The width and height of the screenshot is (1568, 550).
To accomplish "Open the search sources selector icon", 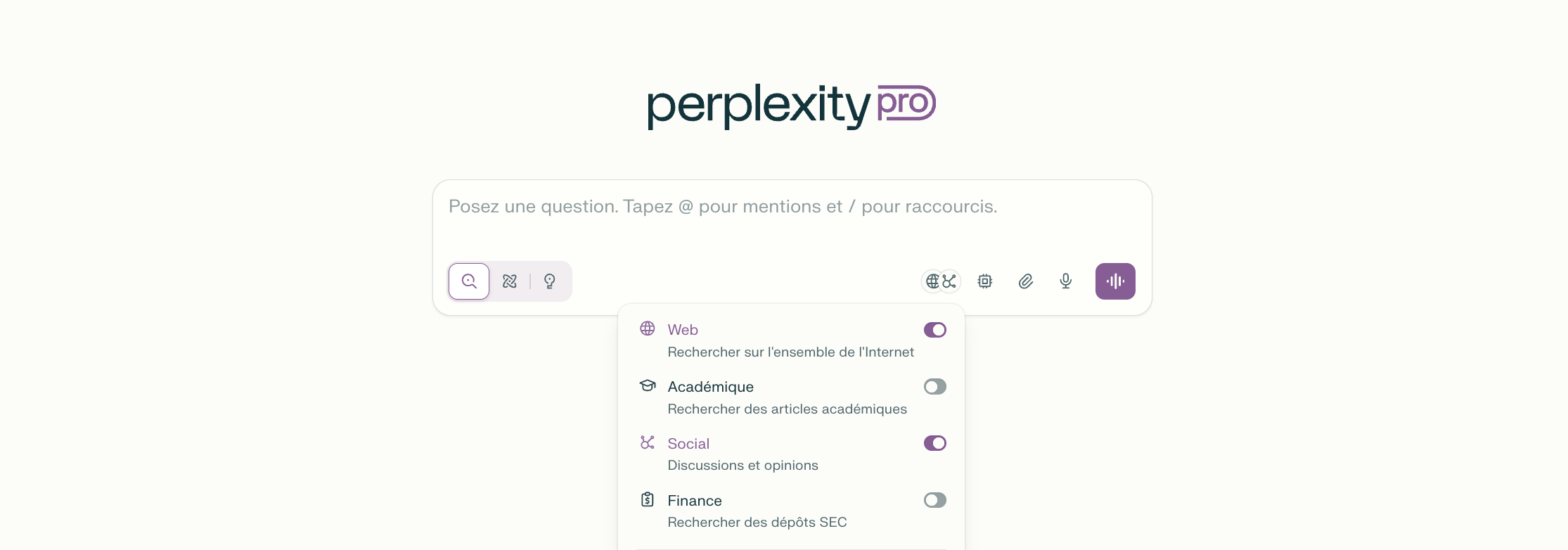I will pos(940,281).
